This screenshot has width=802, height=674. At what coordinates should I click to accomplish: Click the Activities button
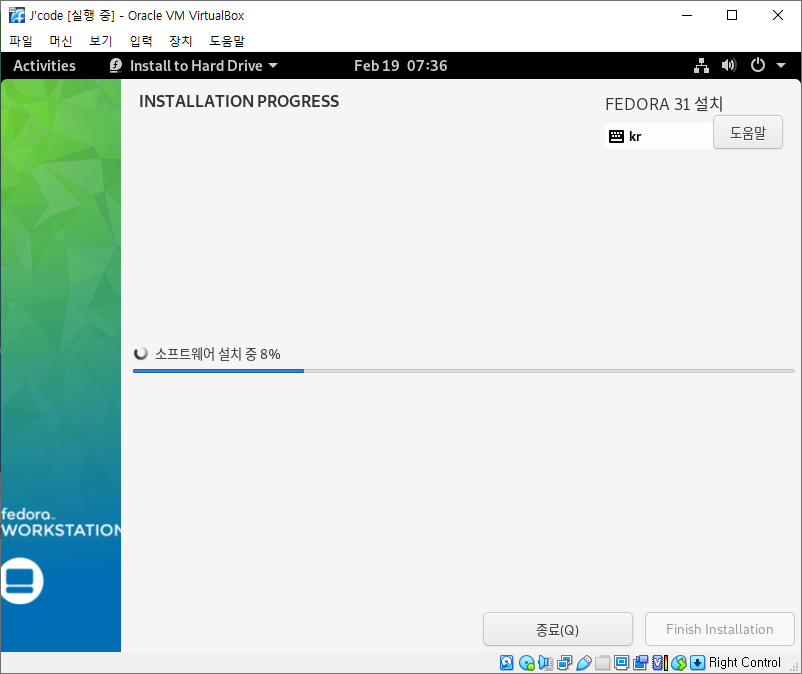pos(44,65)
